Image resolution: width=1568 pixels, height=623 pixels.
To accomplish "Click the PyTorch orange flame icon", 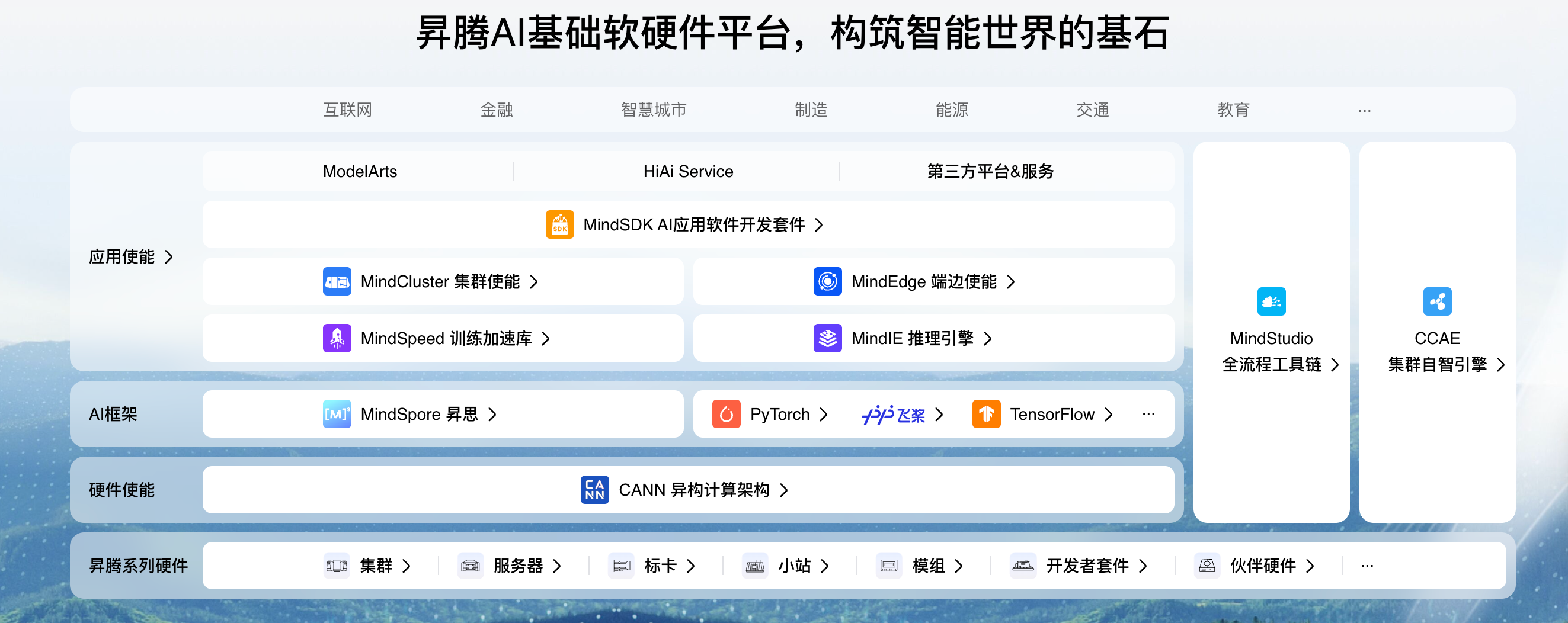I will tap(726, 415).
